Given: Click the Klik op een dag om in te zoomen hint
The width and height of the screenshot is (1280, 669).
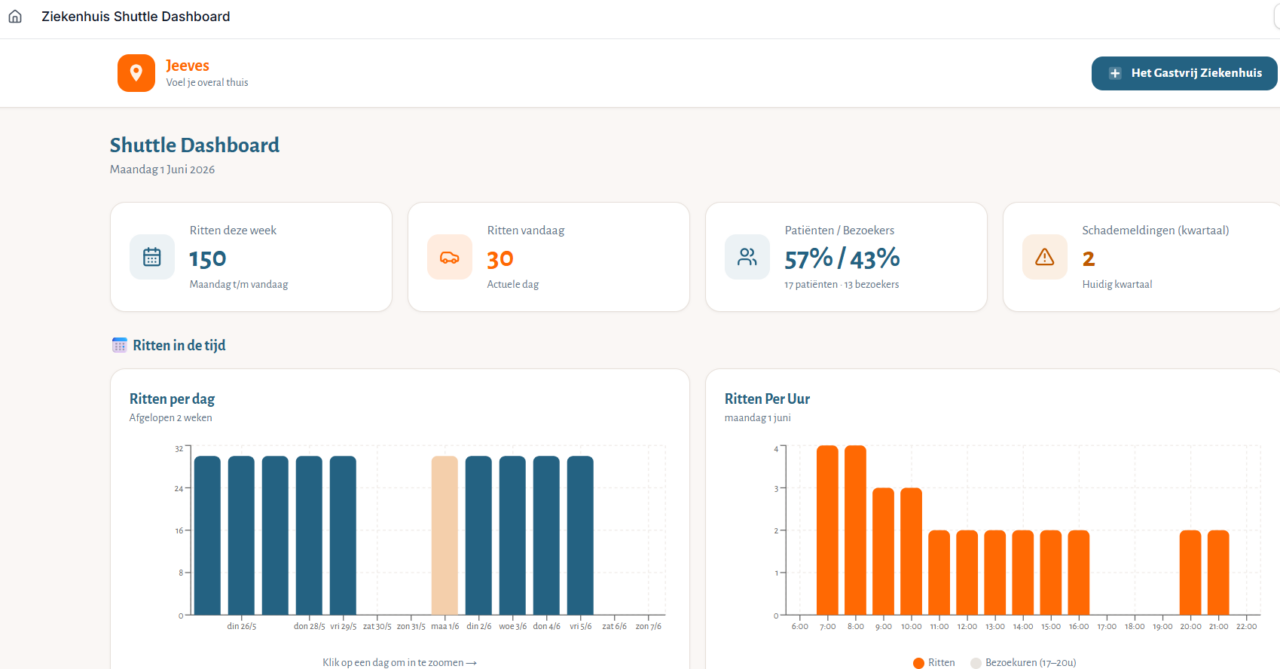Looking at the screenshot, I should click(400, 662).
